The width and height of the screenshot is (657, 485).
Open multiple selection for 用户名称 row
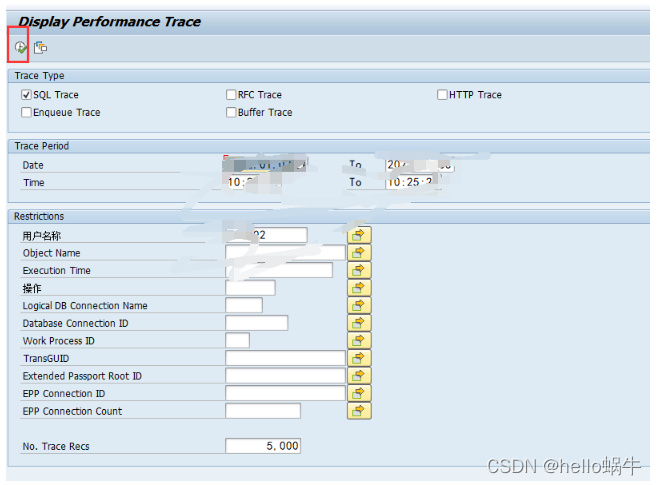tap(359, 235)
